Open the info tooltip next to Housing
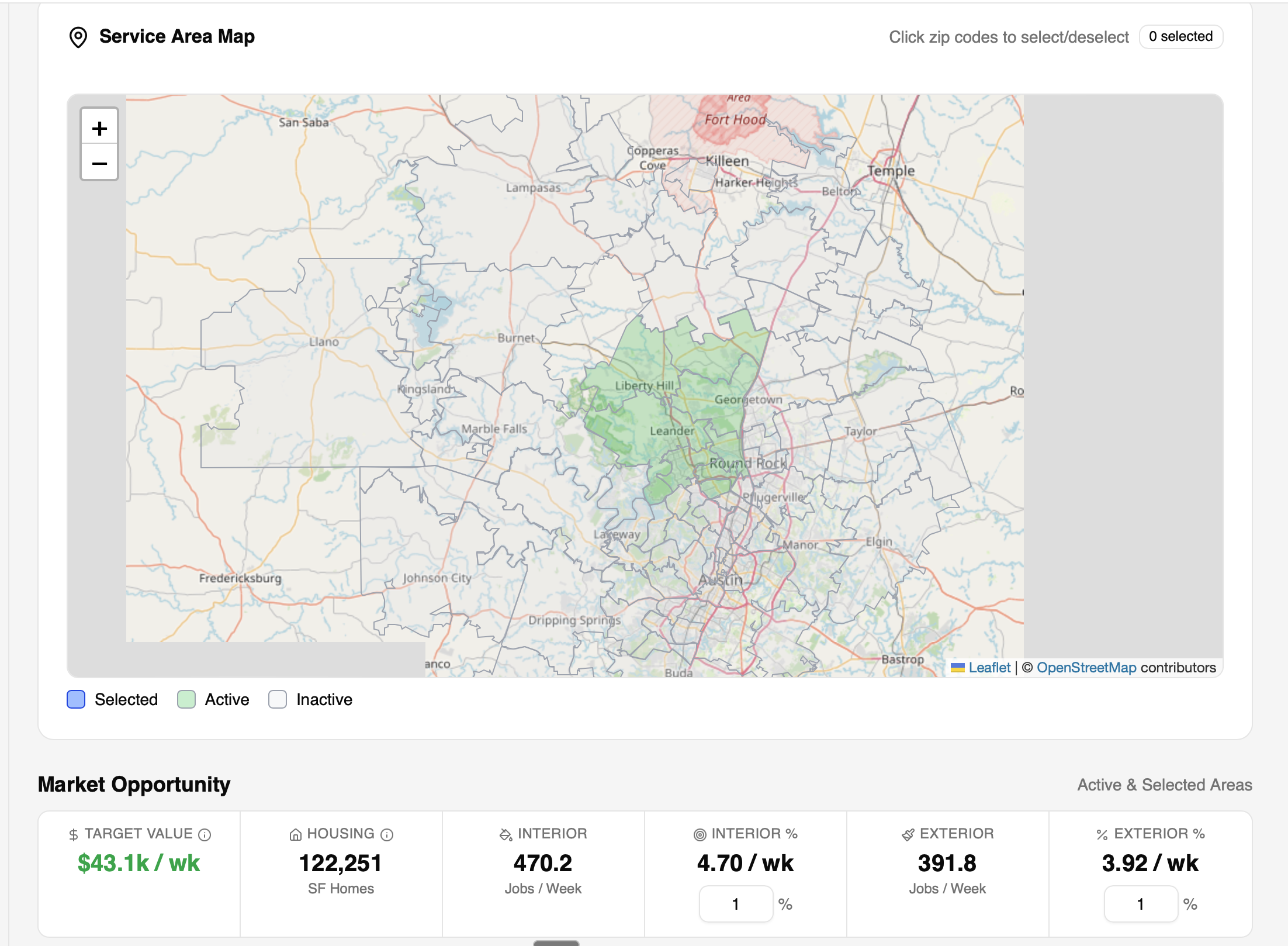The height and width of the screenshot is (946, 1288). pos(387,834)
